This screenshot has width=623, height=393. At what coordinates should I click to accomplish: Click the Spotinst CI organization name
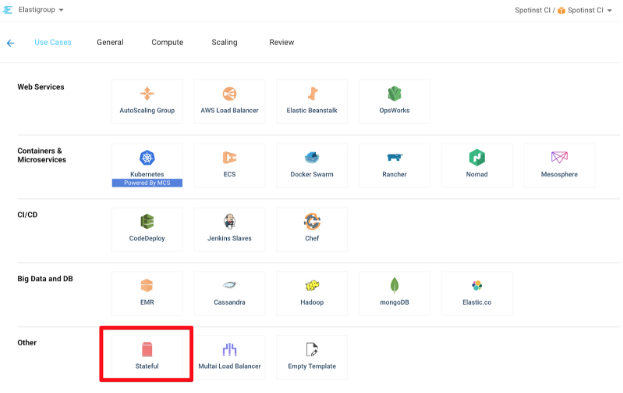tap(532, 10)
